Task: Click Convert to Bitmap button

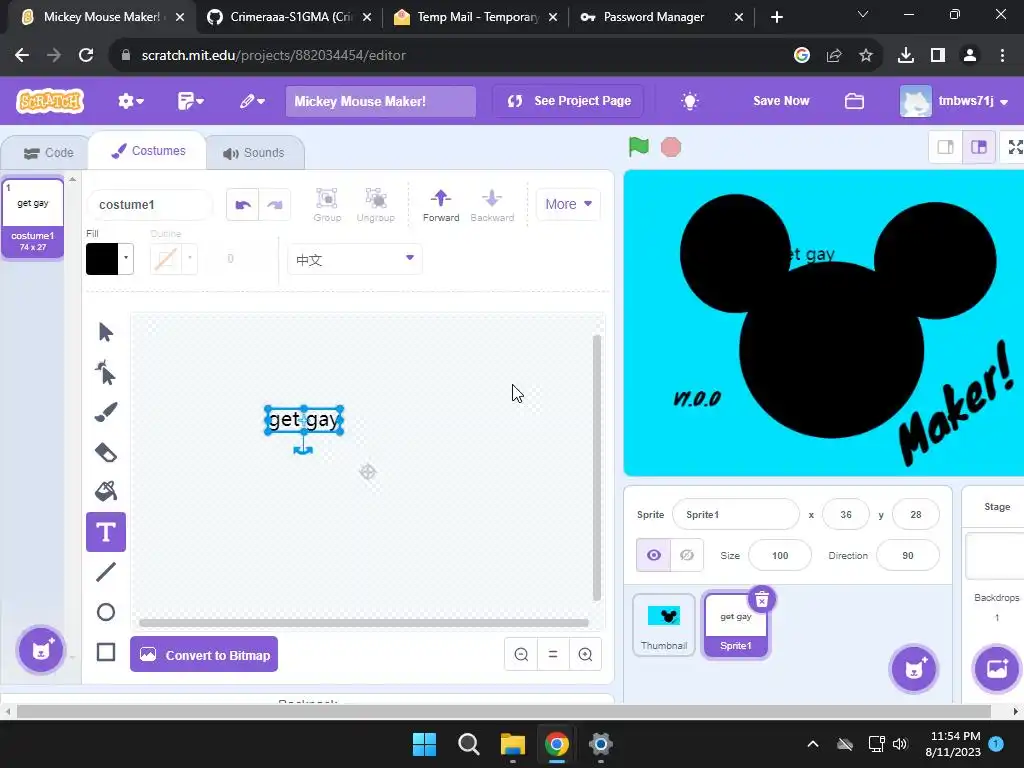Action: (x=204, y=654)
